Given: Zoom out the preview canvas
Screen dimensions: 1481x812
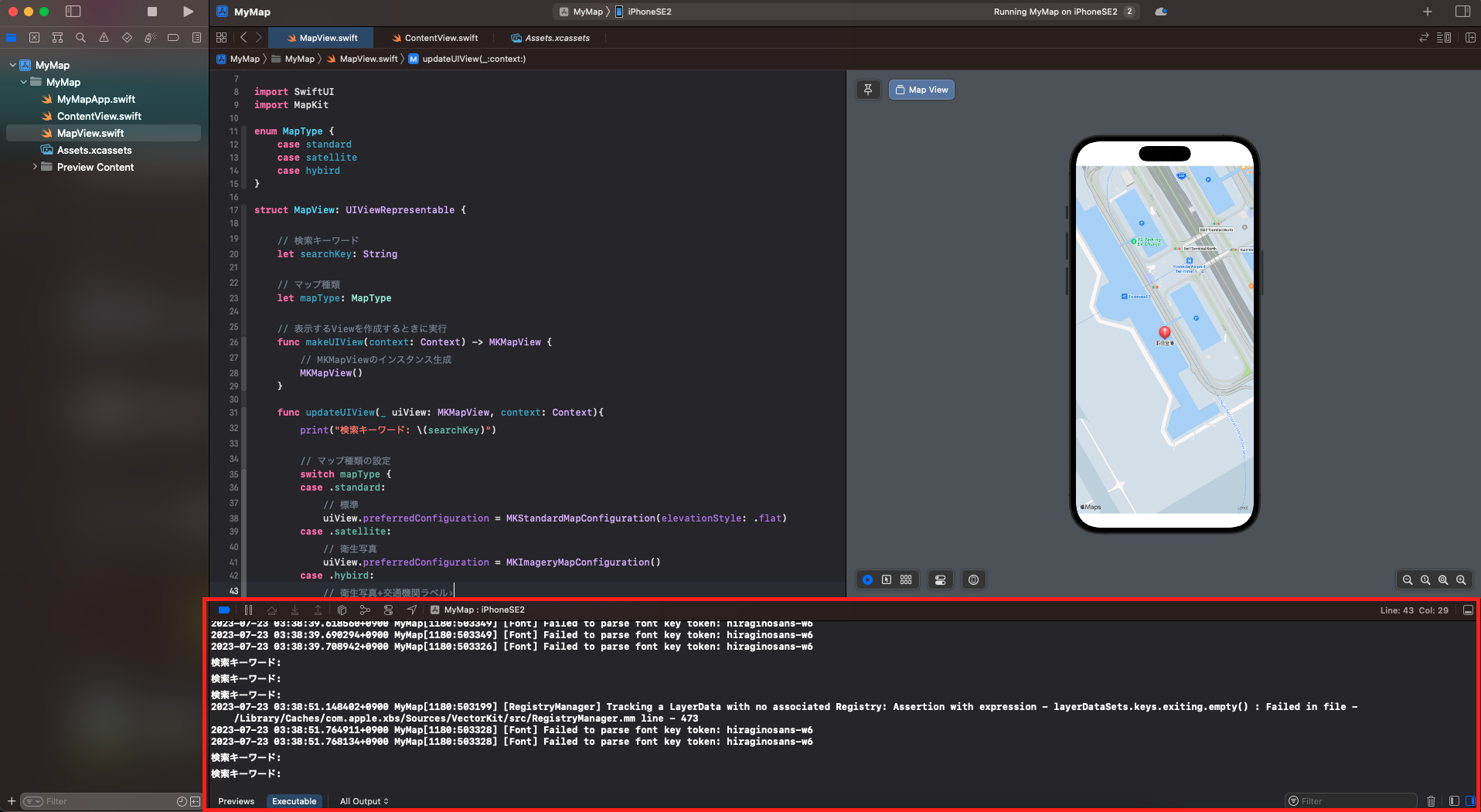Looking at the screenshot, I should pyautogui.click(x=1408, y=579).
